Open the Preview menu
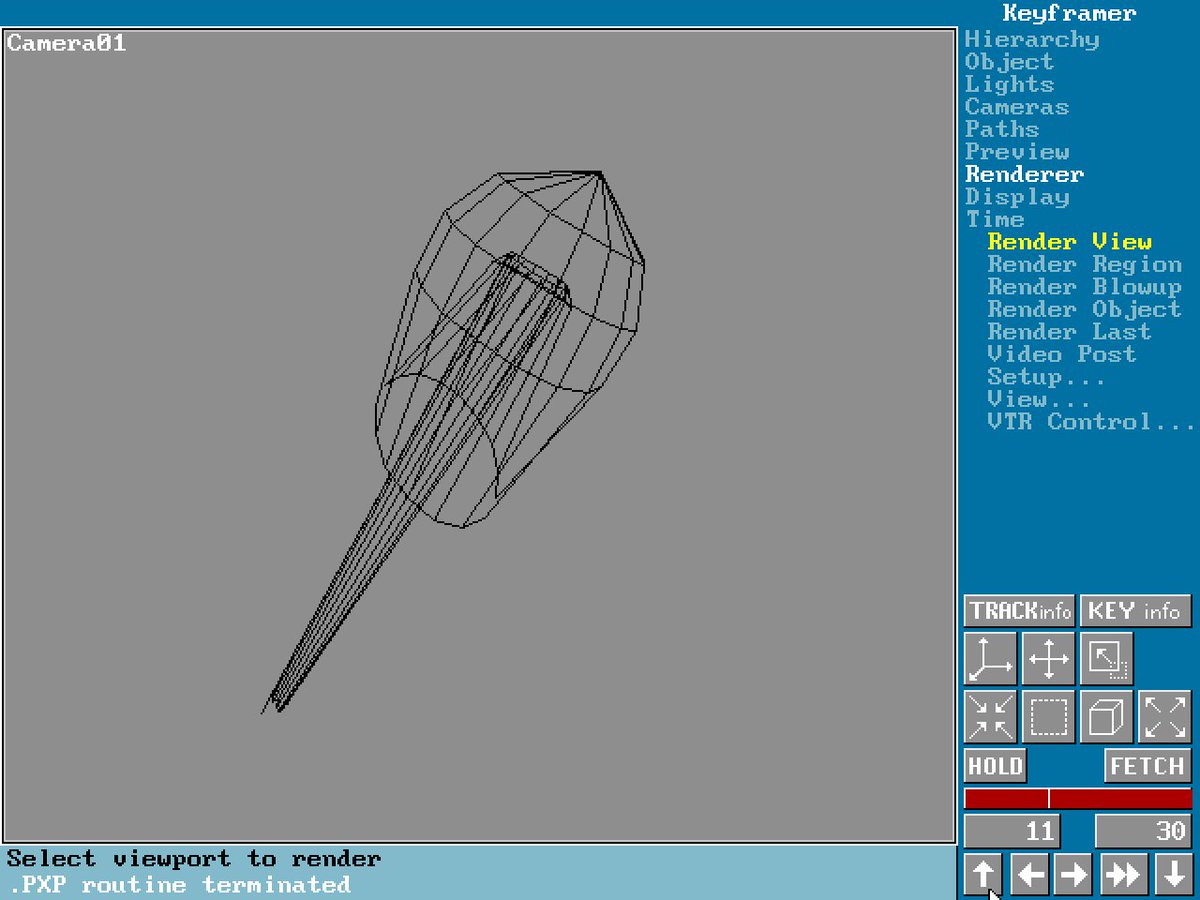This screenshot has width=1200, height=900. coord(1017,152)
